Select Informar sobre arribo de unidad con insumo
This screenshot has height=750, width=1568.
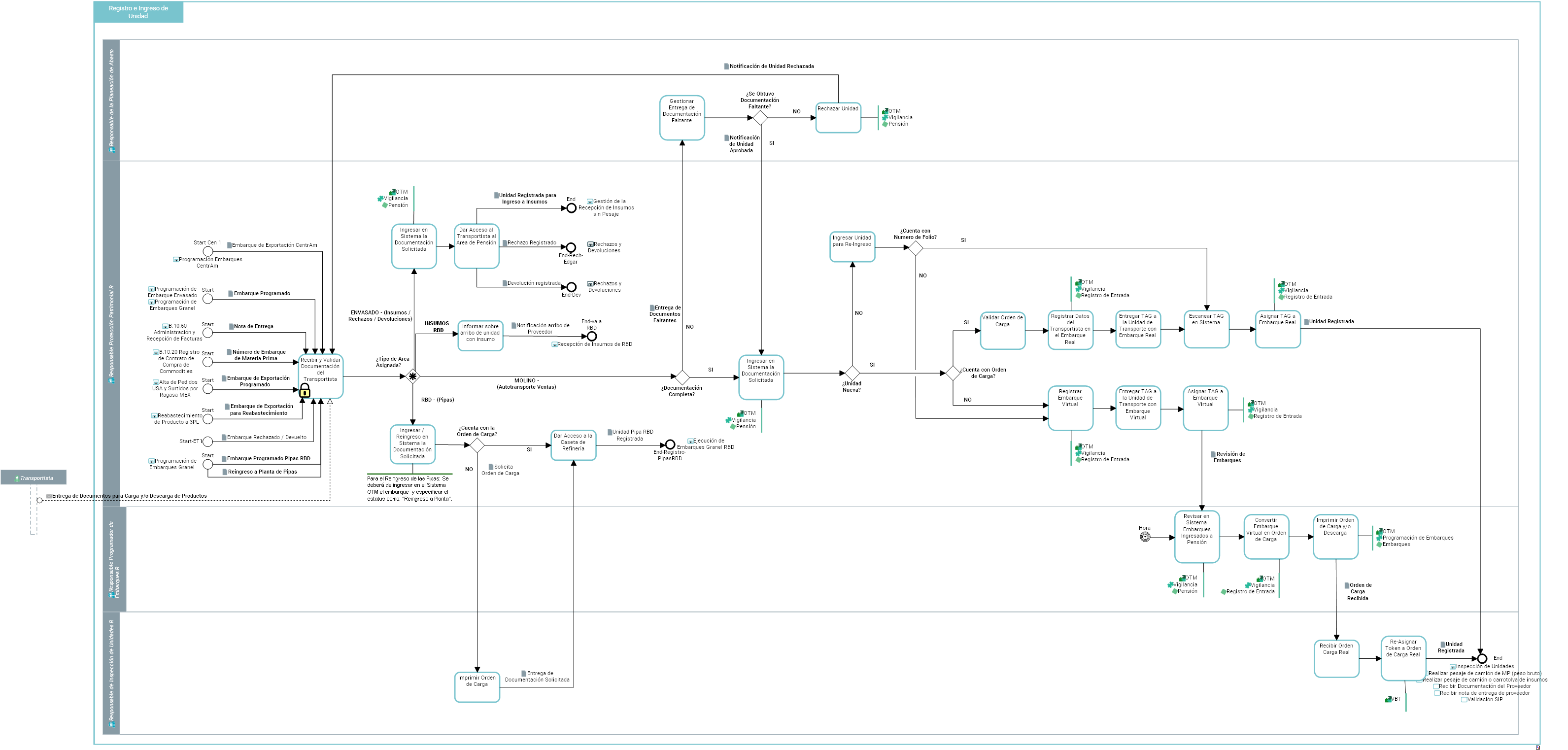click(480, 336)
